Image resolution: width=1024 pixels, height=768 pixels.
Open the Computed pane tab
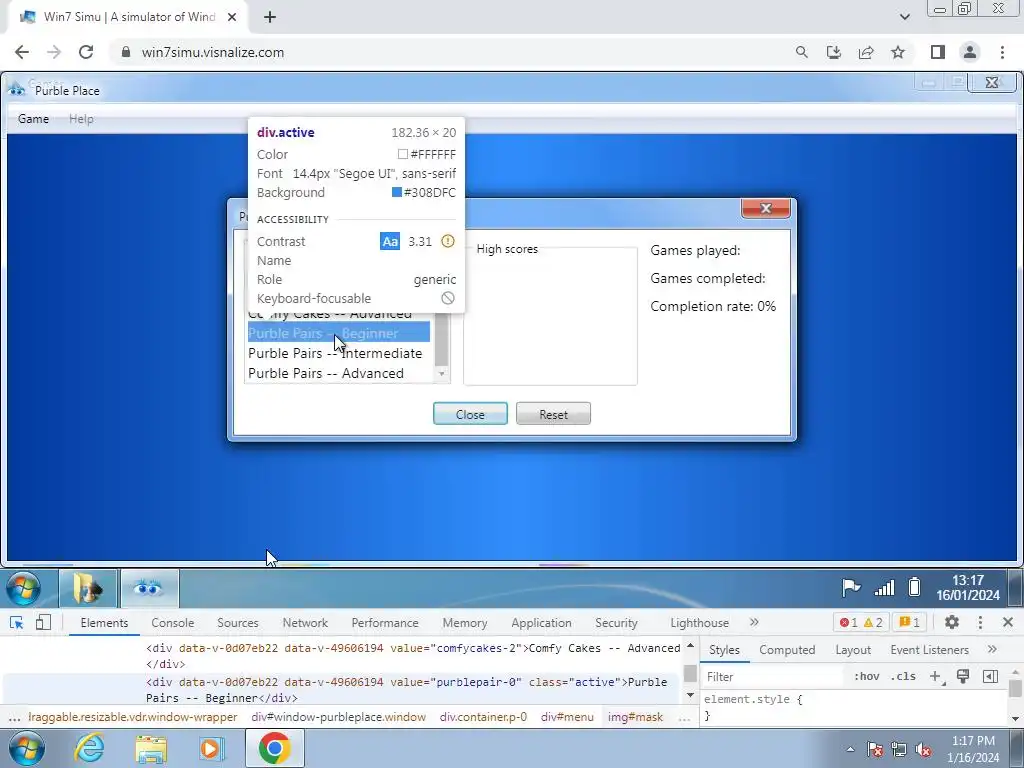(x=787, y=650)
